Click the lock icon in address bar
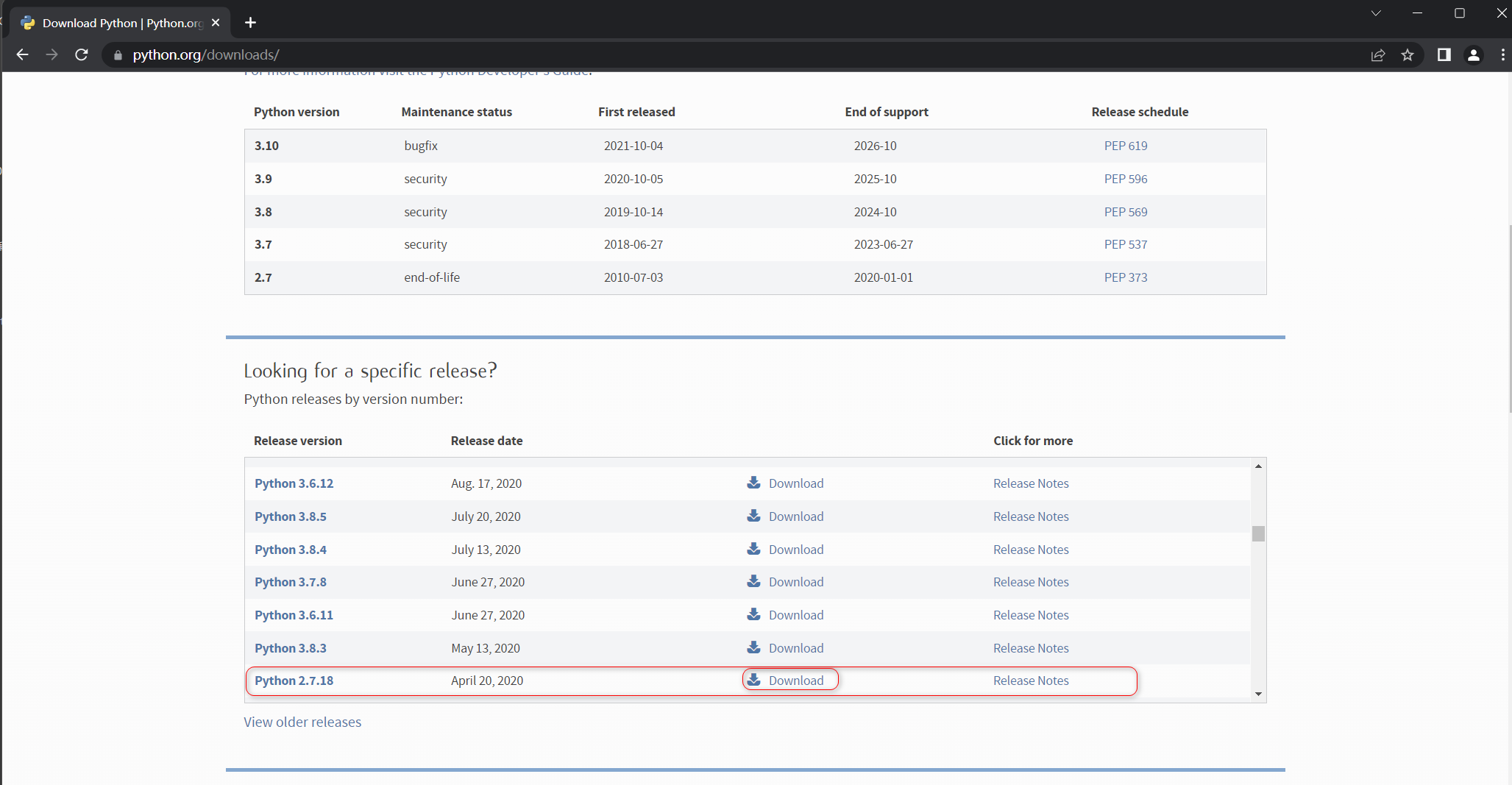Image resolution: width=1512 pixels, height=785 pixels. pyautogui.click(x=118, y=55)
